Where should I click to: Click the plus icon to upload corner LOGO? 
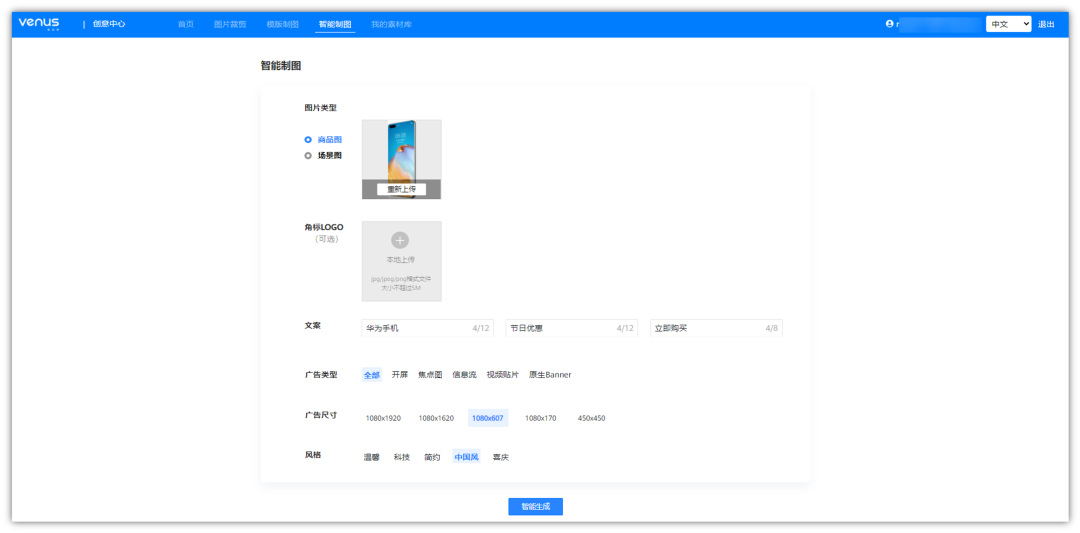400,240
